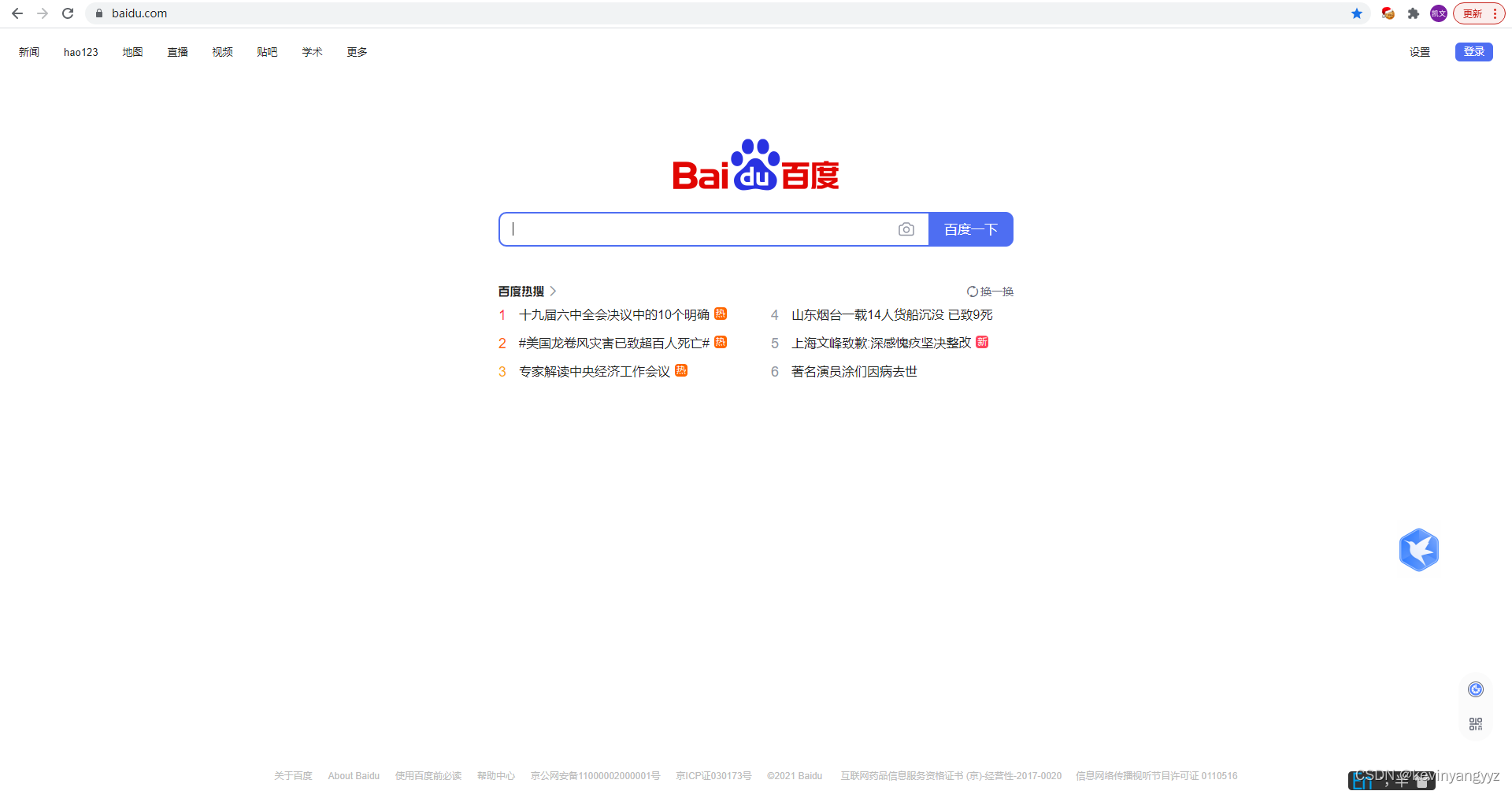
Task: Open hot search #美国龙卷风灾害已致超百人死亡#
Action: click(x=614, y=344)
